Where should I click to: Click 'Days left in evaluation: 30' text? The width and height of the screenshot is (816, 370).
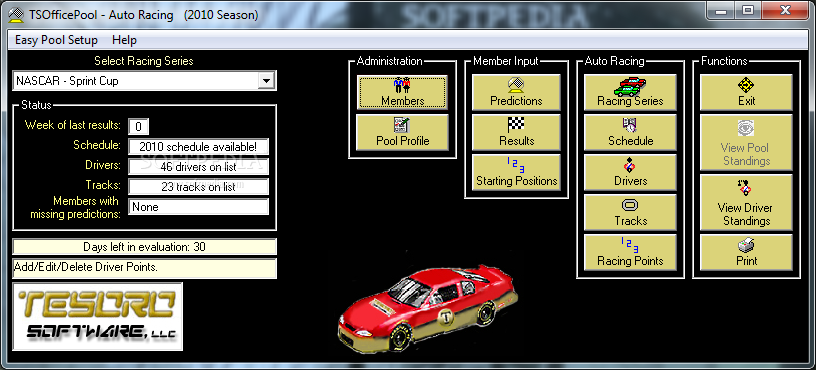(x=144, y=247)
